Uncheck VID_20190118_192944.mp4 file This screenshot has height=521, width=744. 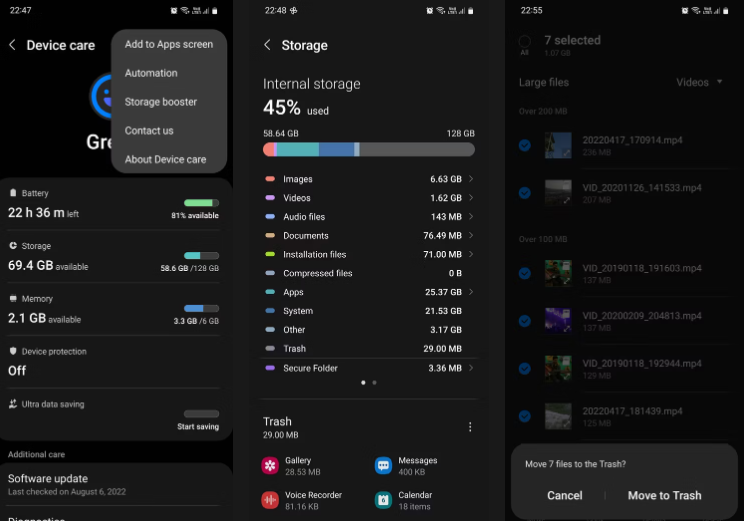(x=524, y=368)
